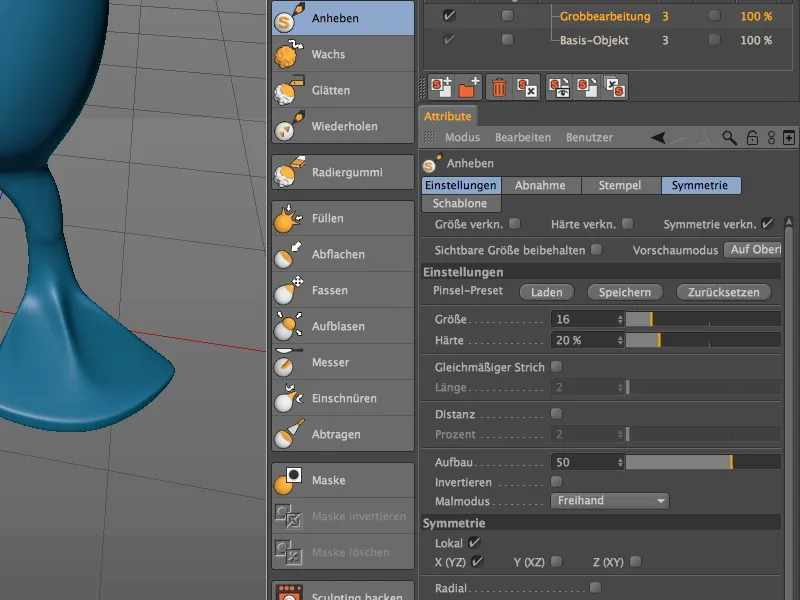Image resolution: width=800 pixels, height=600 pixels.
Task: Click the Härte slider bar
Action: pos(704,340)
